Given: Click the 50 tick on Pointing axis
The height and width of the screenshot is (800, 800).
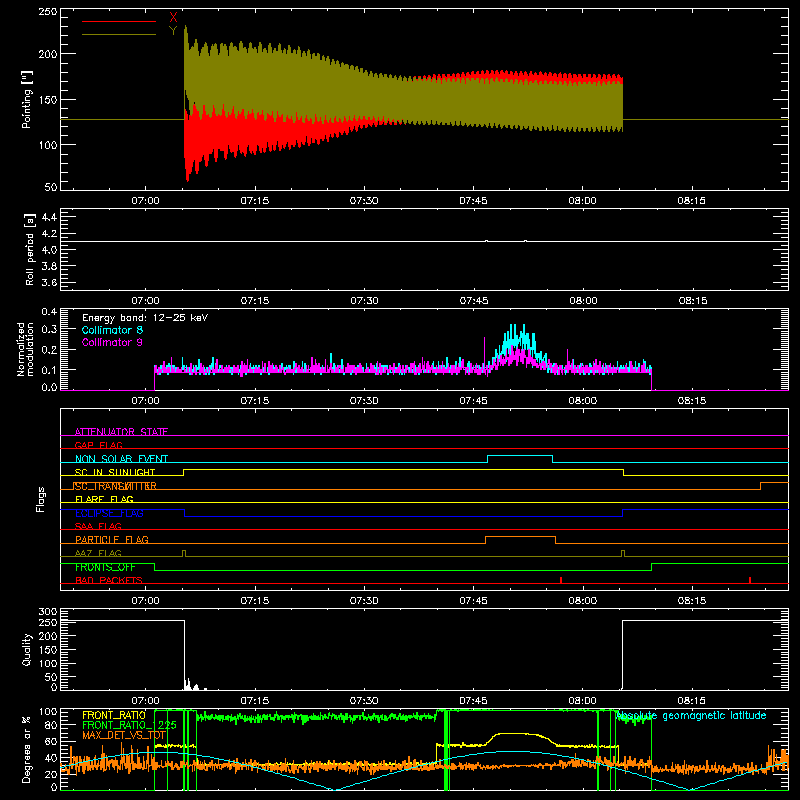Looking at the screenshot, I should [51, 187].
